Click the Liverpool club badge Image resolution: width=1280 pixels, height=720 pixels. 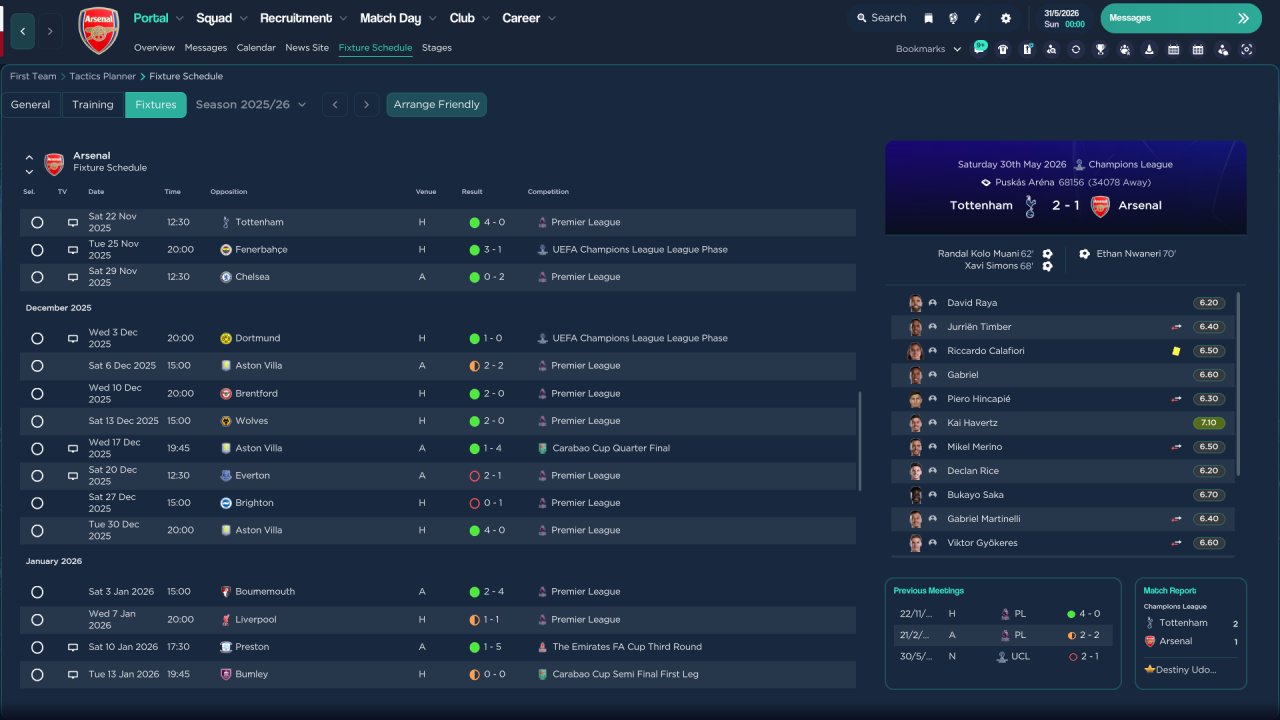point(226,620)
